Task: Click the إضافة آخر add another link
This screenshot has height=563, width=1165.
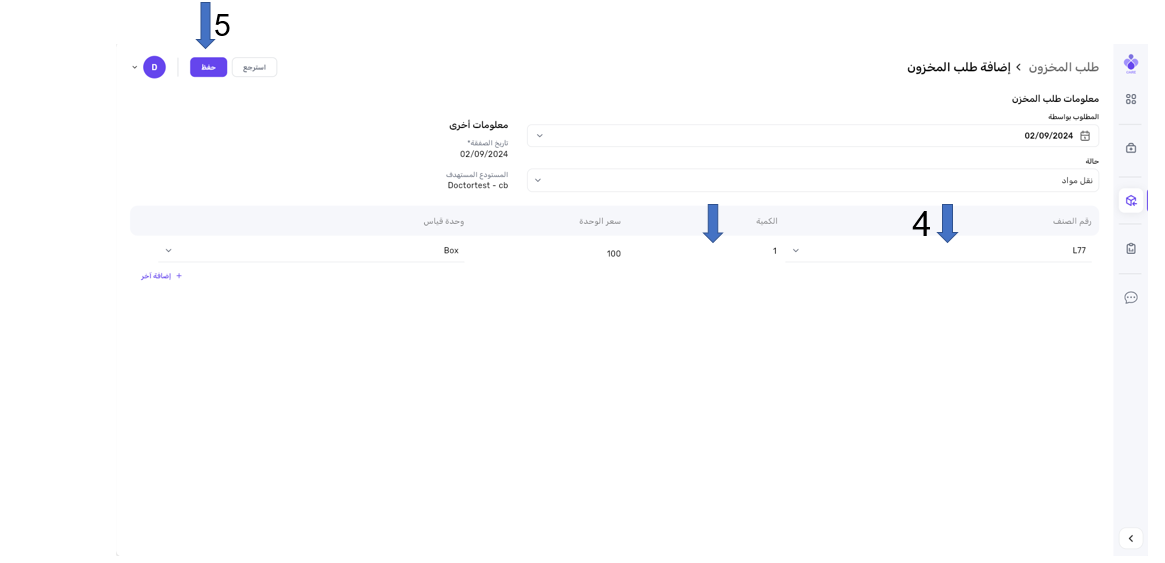Action: pos(161,276)
